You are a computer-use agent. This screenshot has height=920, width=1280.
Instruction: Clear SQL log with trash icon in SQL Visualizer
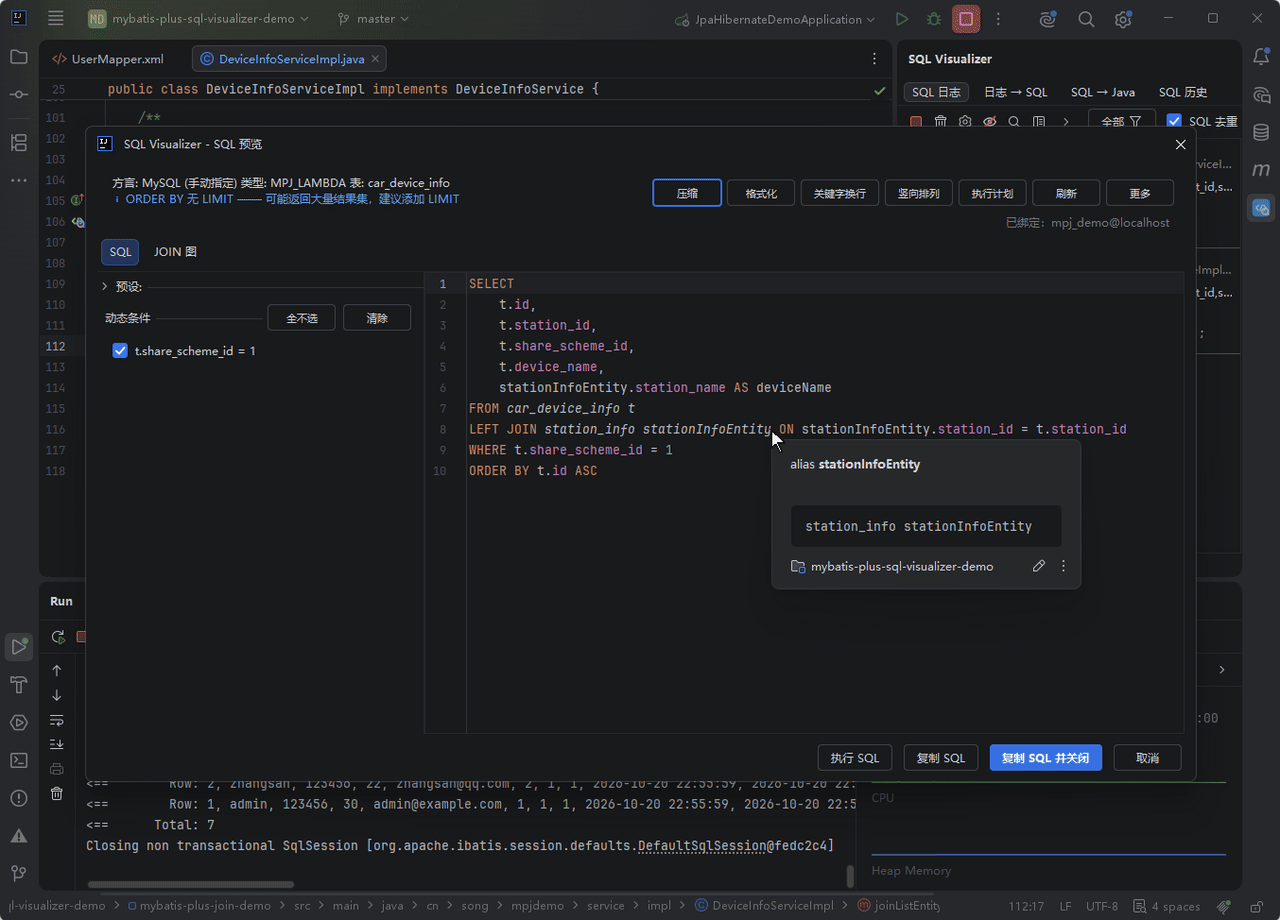click(940, 121)
